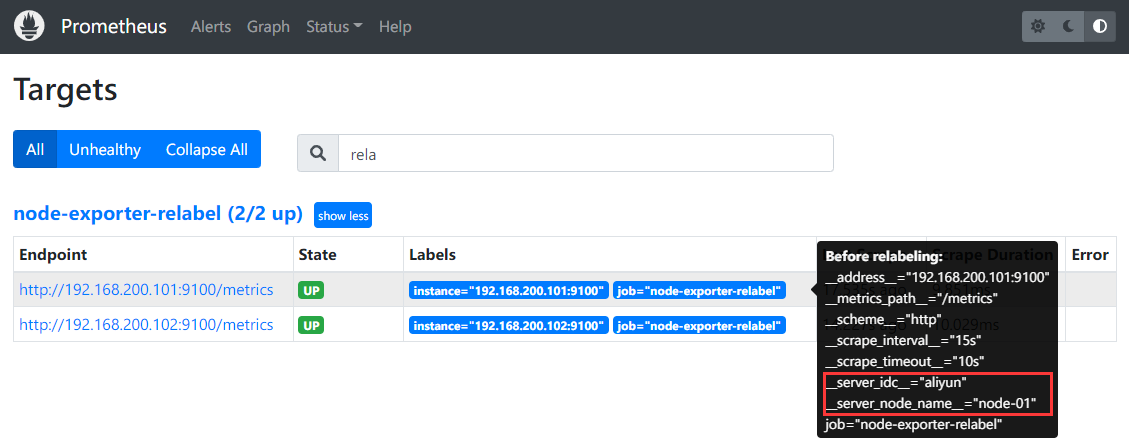Switch to the dark theme moon icon
Viewport: 1129px width, 443px height.
click(1069, 27)
